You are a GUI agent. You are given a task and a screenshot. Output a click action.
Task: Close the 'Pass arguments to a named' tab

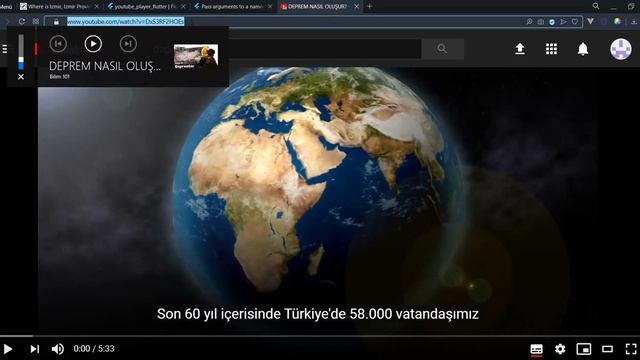(x=270, y=7)
